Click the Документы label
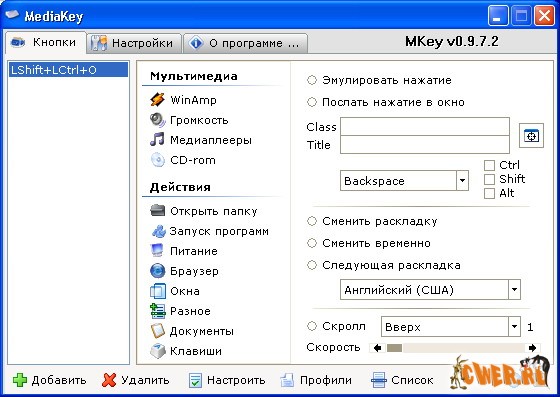 point(202,331)
